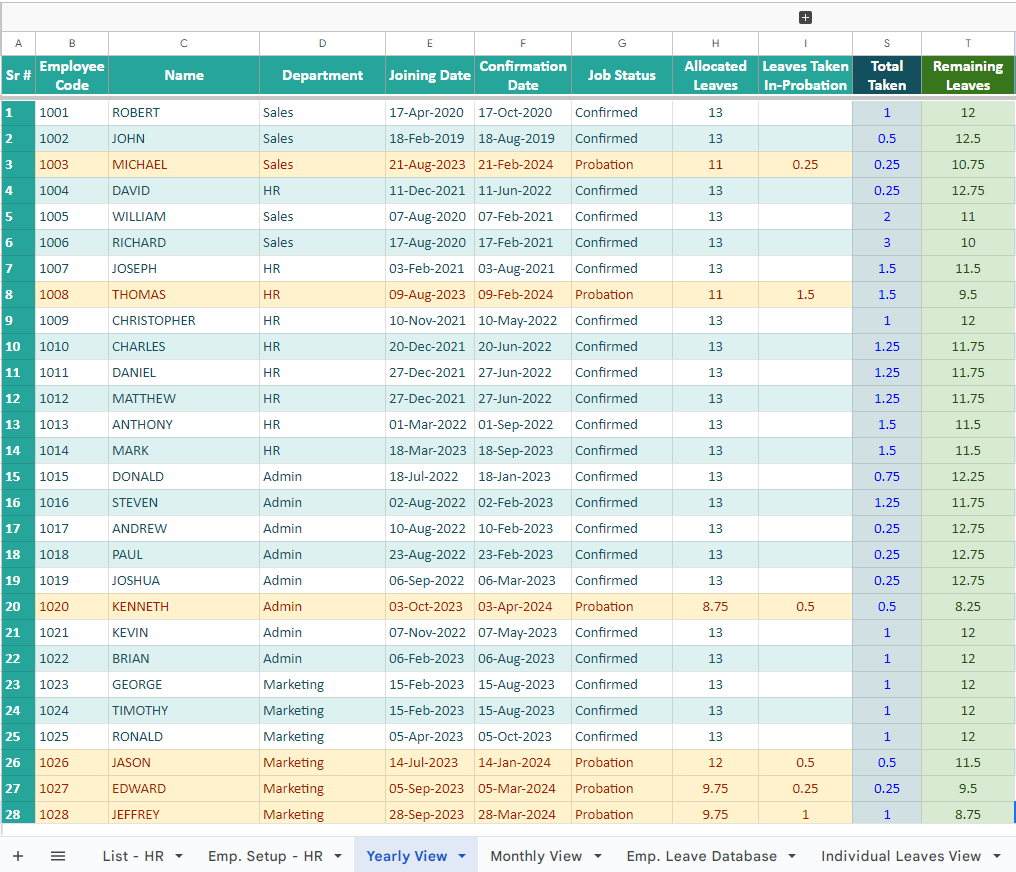The image size is (1016, 872).
Task: Click the Confirmation Date header cell
Action: coord(523,75)
